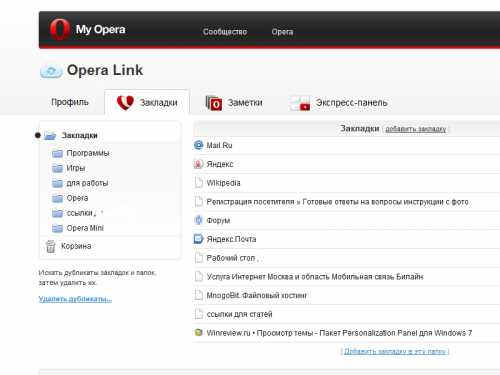Screen dimensions: 500x375
Task: Open the Профиль tab
Action: tap(70, 102)
